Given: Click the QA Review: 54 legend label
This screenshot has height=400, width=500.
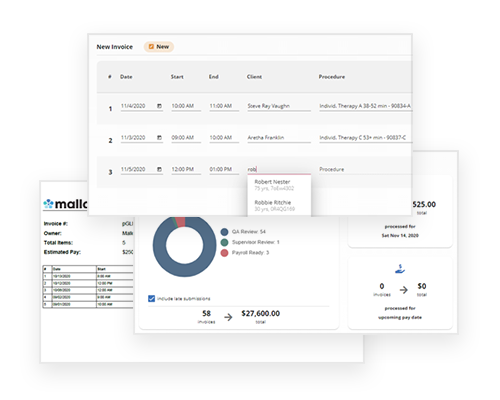Looking at the screenshot, I should [x=249, y=232].
